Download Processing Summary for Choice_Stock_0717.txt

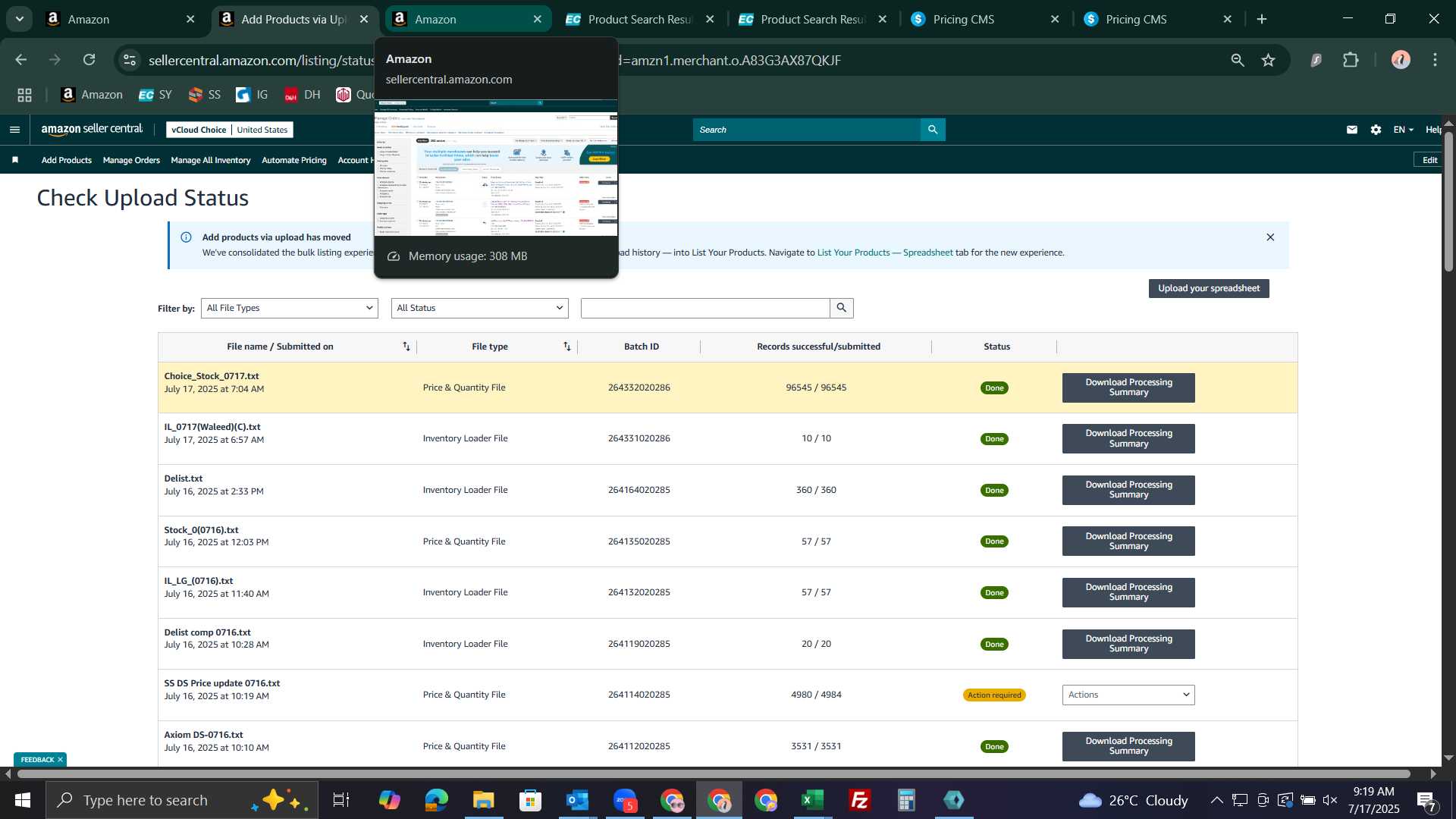1128,388
